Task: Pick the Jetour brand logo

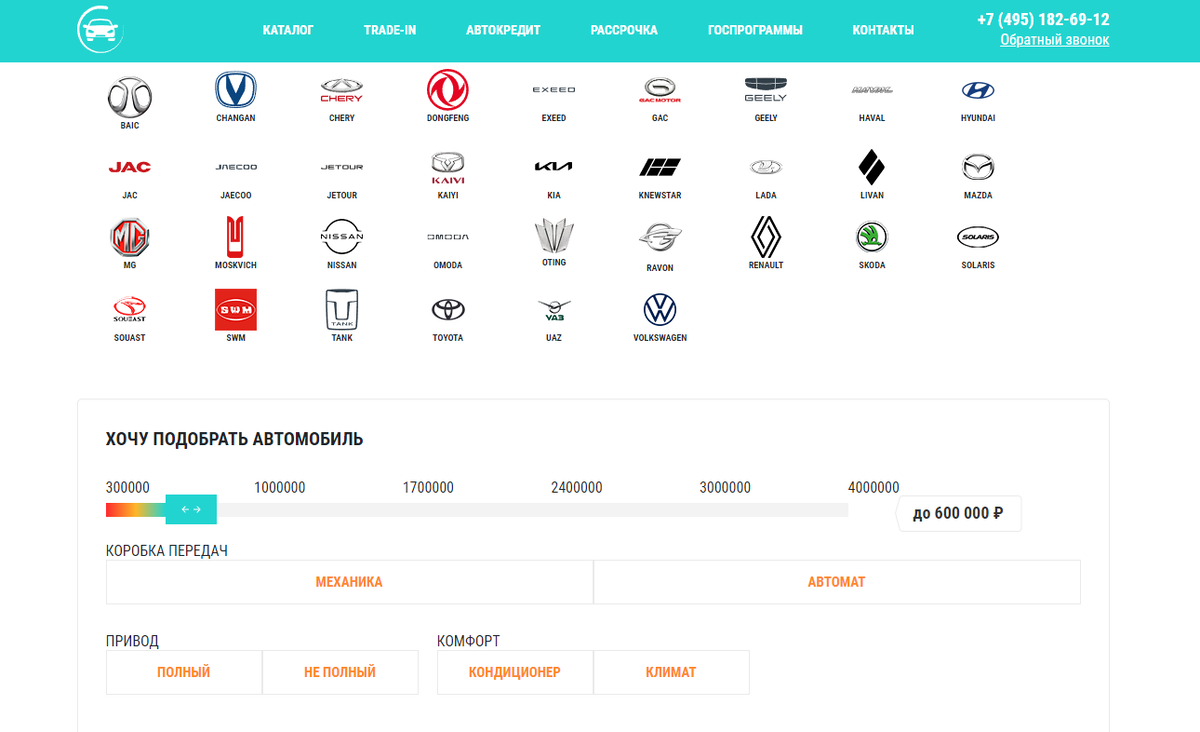Action: tap(342, 167)
